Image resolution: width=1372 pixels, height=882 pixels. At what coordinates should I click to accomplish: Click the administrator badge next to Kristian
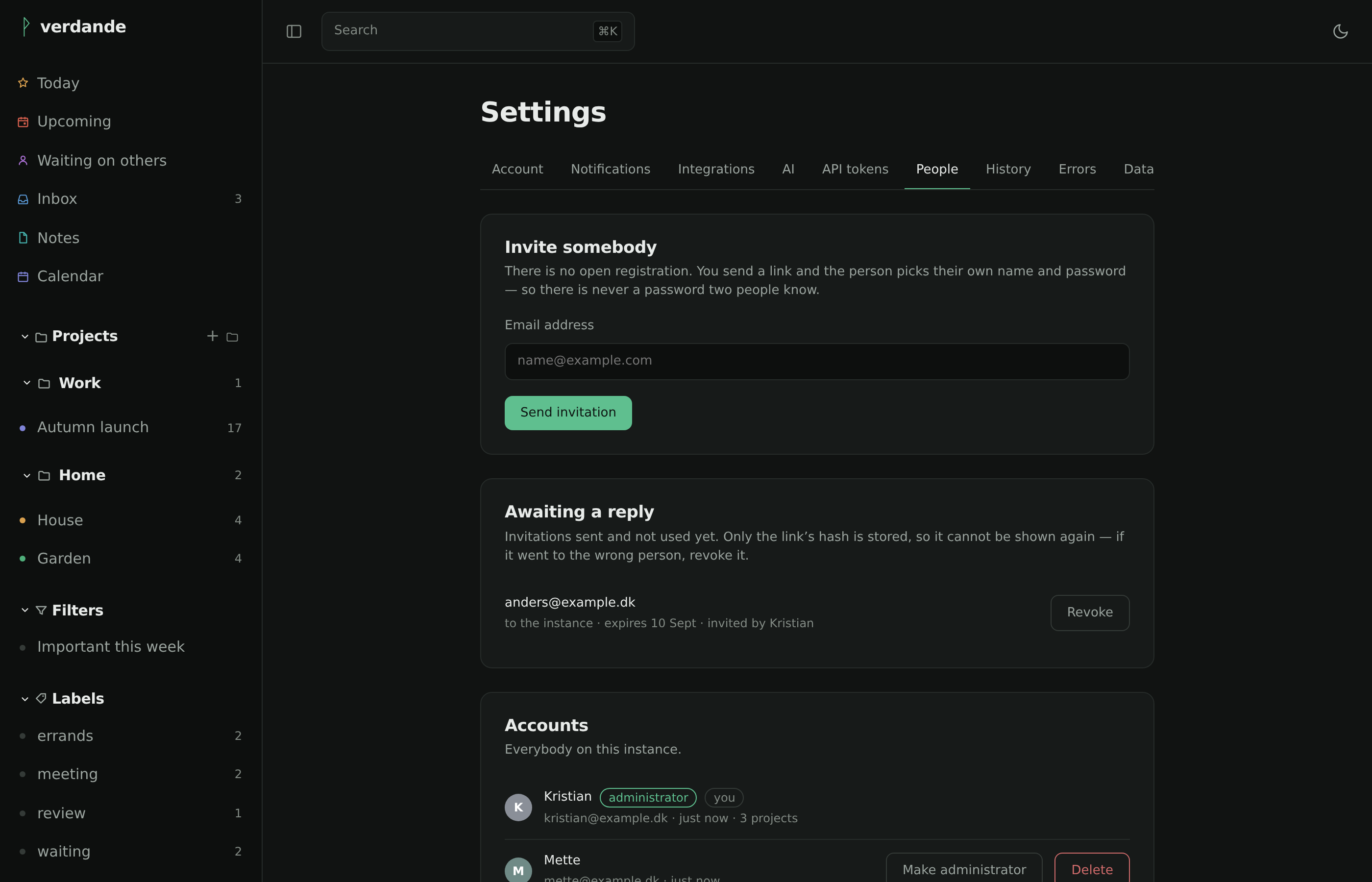(x=648, y=798)
